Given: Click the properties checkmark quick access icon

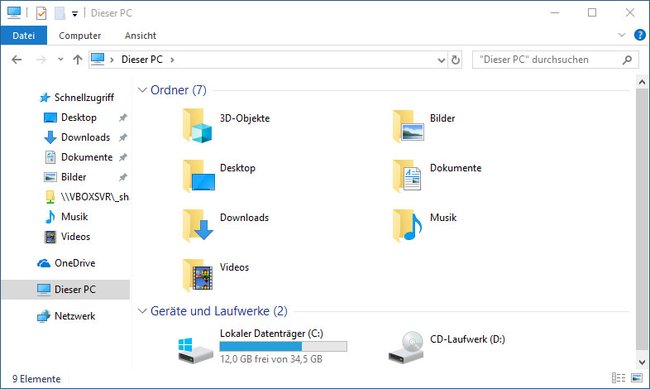Looking at the screenshot, I should click(41, 13).
